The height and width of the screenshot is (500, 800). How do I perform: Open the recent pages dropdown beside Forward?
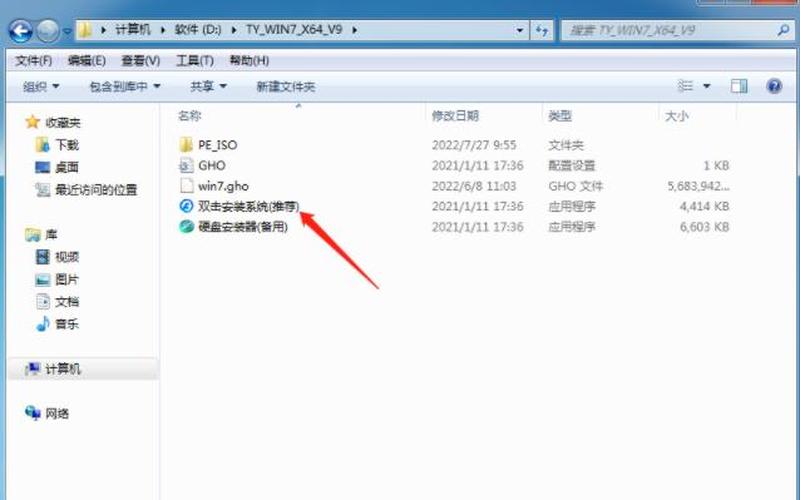[67, 32]
